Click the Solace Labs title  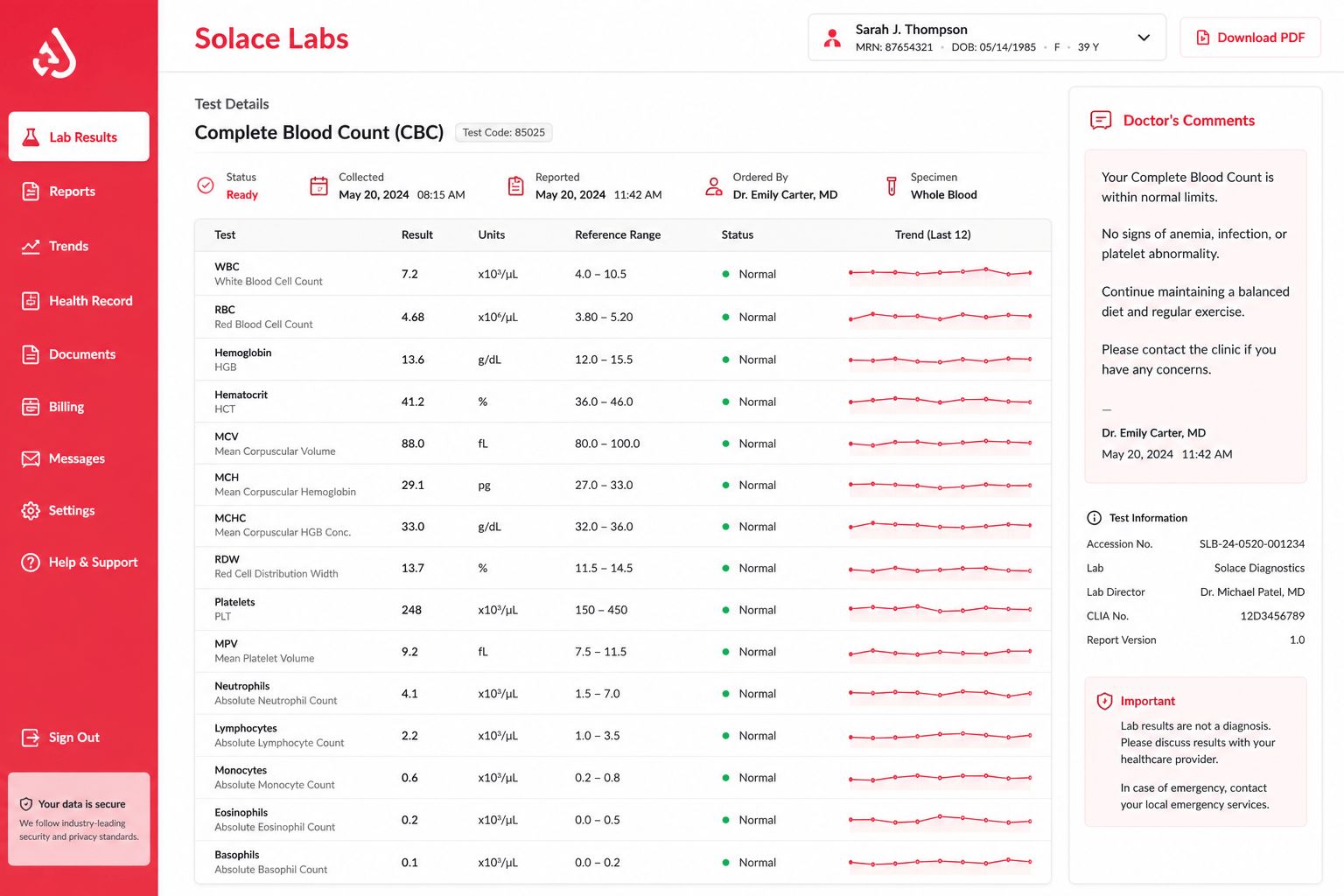271,38
